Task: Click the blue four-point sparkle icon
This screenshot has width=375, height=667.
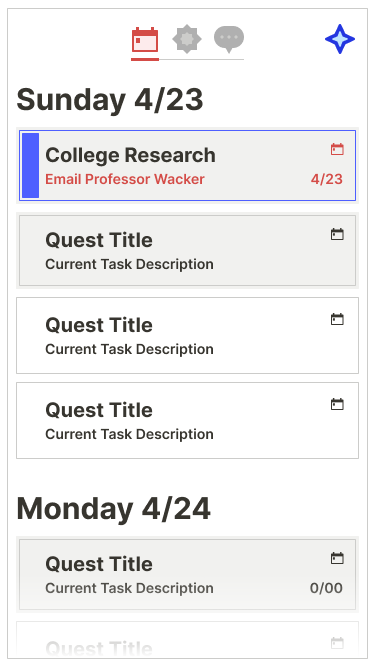Action: [x=340, y=39]
